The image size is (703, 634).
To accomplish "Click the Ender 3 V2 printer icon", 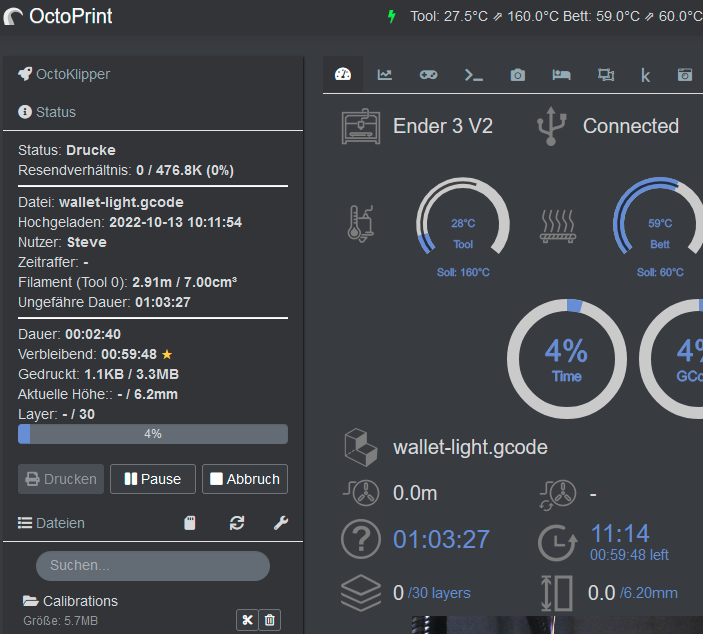I will point(361,126).
